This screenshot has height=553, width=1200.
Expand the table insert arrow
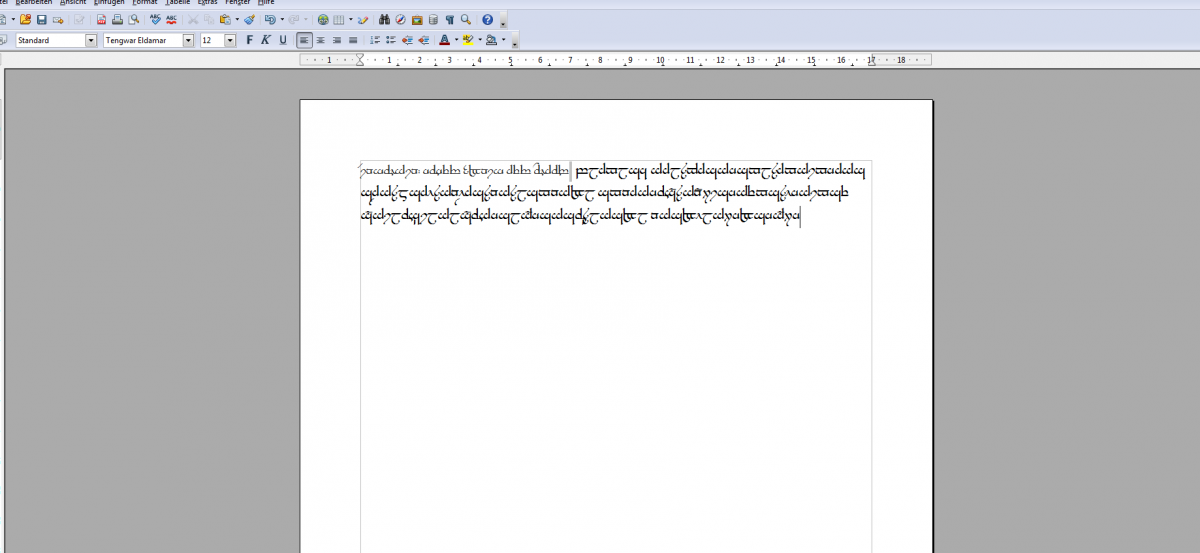pos(351,19)
